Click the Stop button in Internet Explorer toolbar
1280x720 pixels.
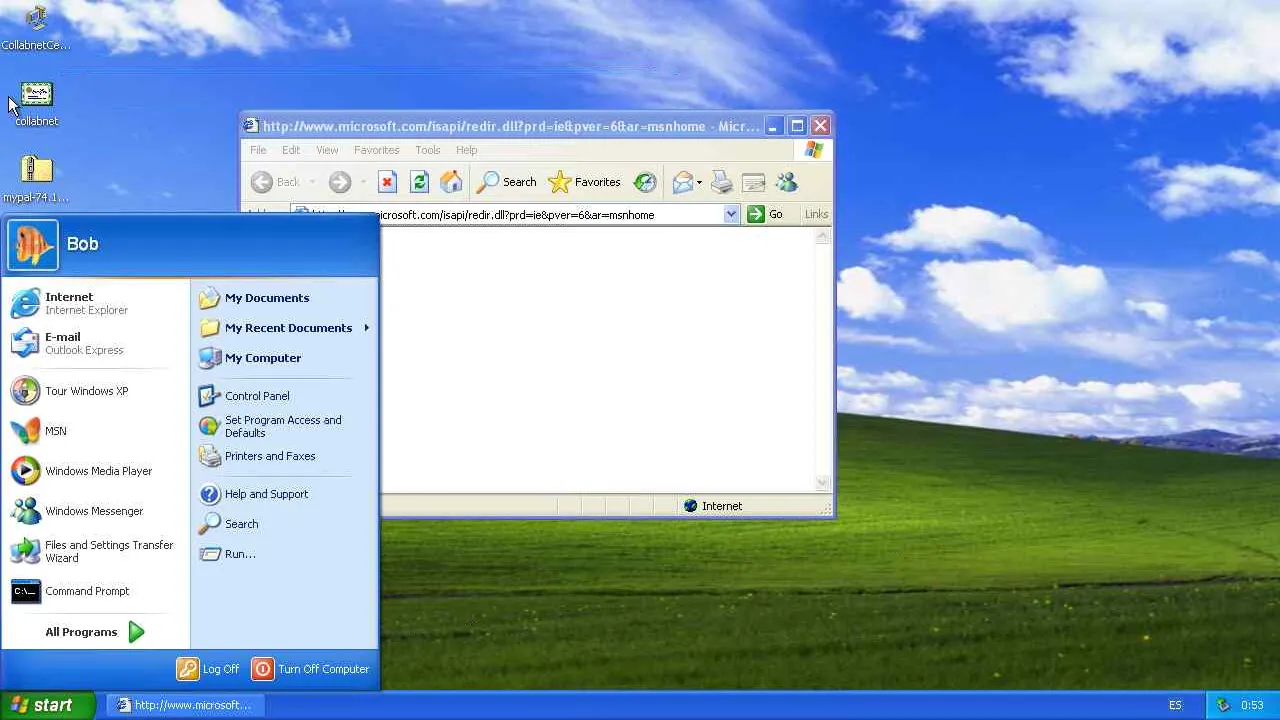tap(387, 182)
